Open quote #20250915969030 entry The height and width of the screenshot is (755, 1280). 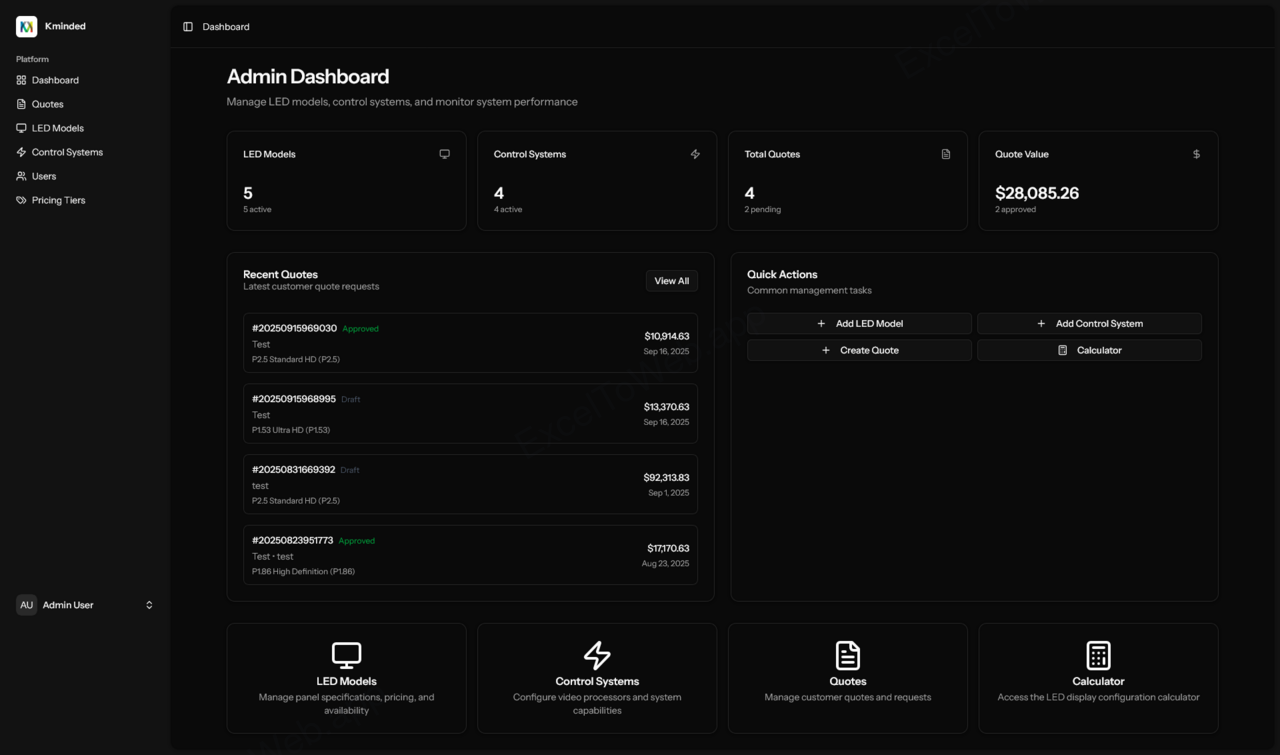tap(470, 343)
